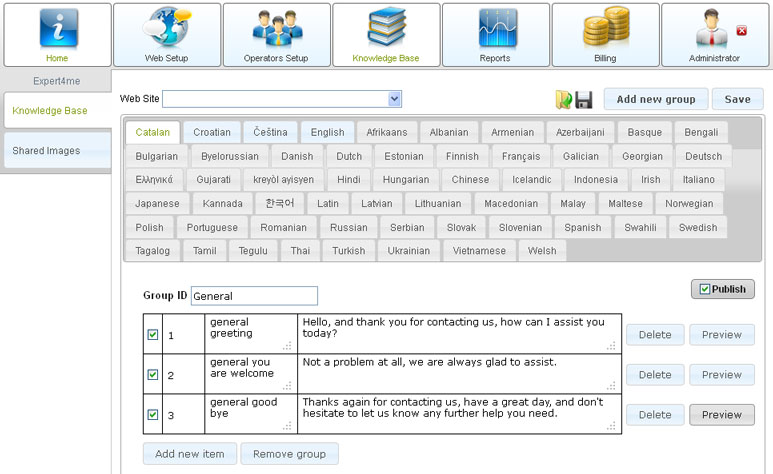Image resolution: width=773 pixels, height=474 pixels.
Task: Open the Ελληνικά language tab
Action: point(154,180)
